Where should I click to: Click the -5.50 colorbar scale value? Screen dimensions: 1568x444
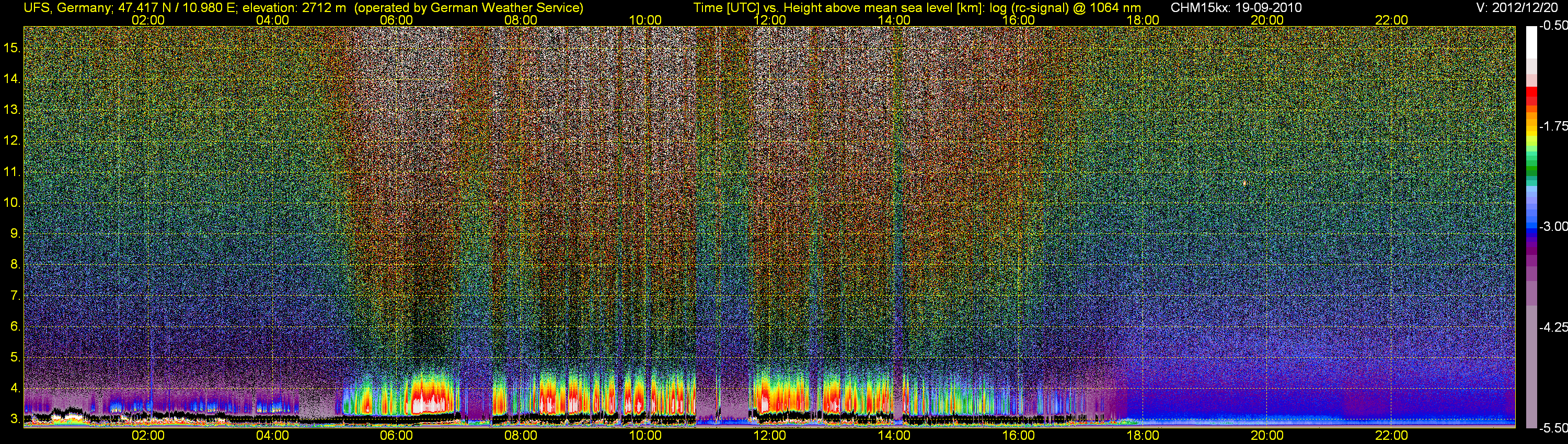coord(1553,428)
